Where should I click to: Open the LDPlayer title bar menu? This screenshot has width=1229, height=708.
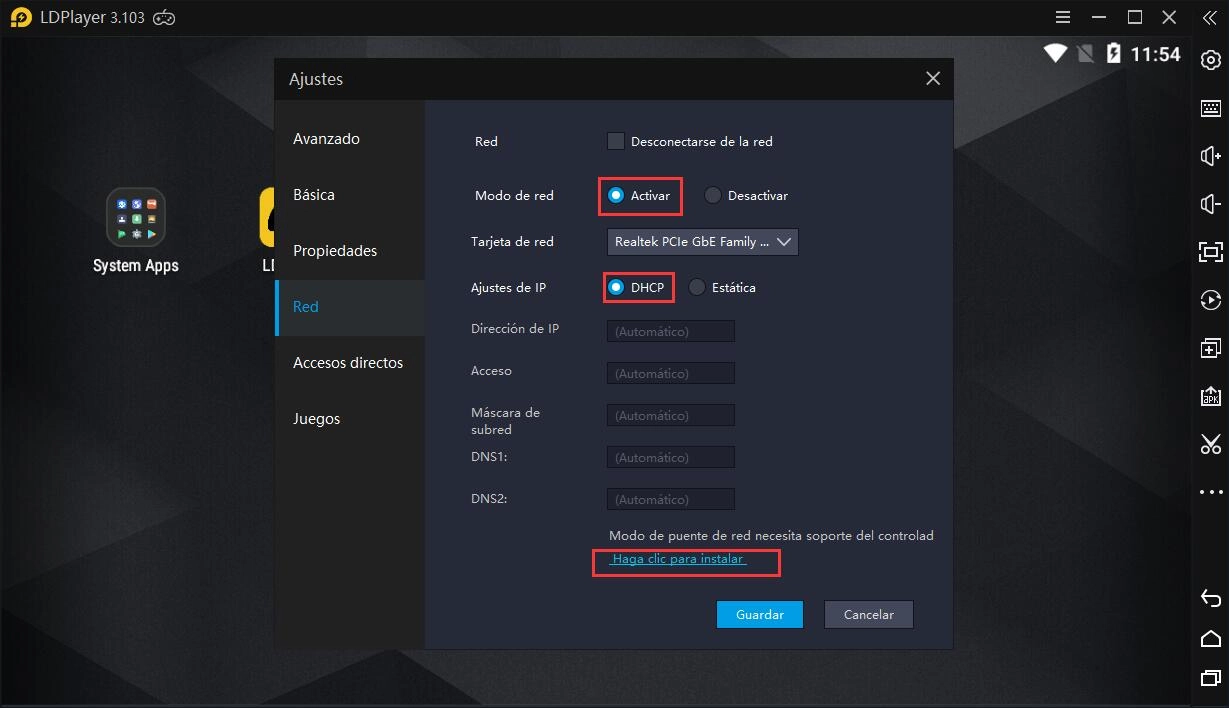coord(1061,17)
